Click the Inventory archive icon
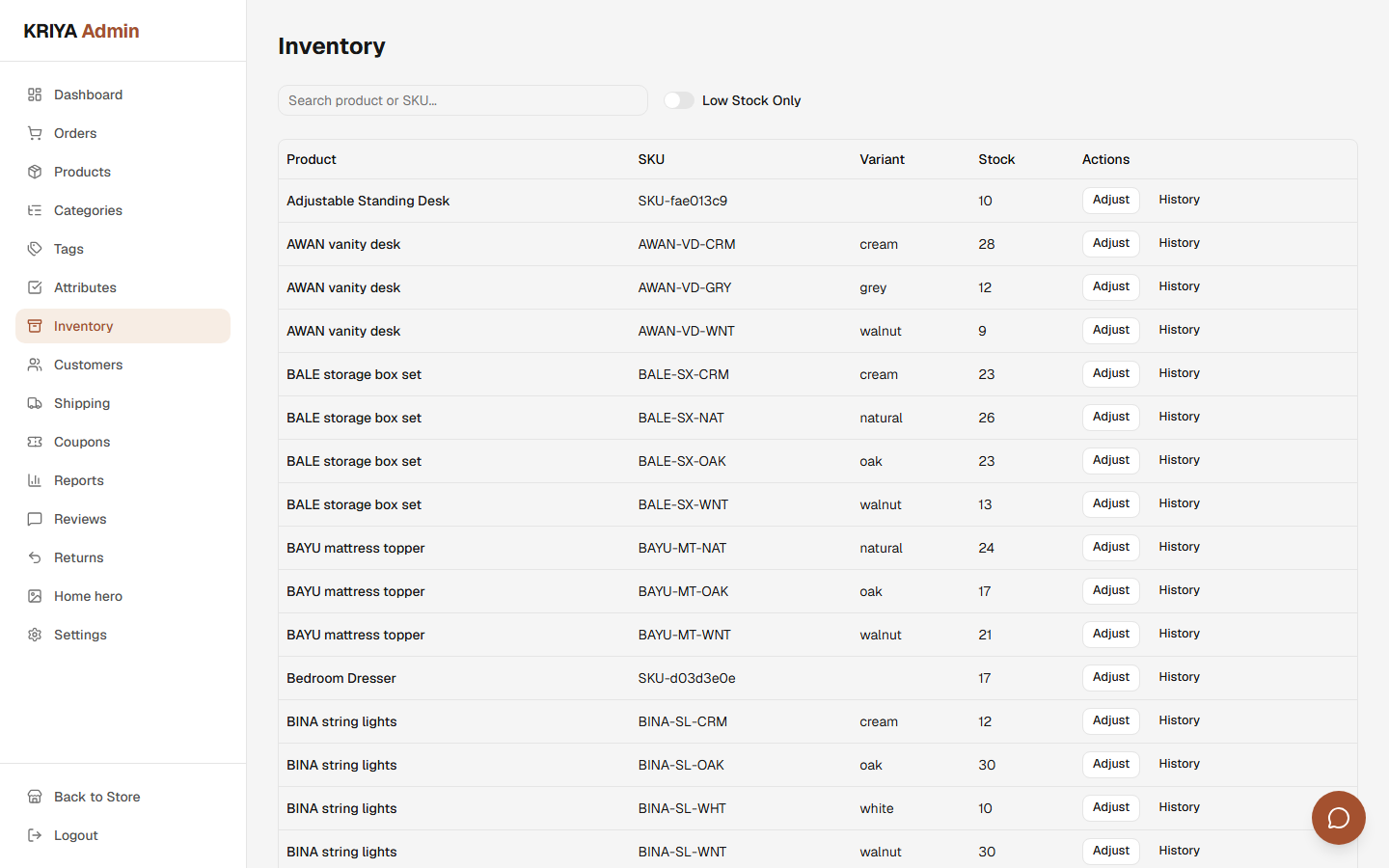The image size is (1389, 868). click(35, 326)
